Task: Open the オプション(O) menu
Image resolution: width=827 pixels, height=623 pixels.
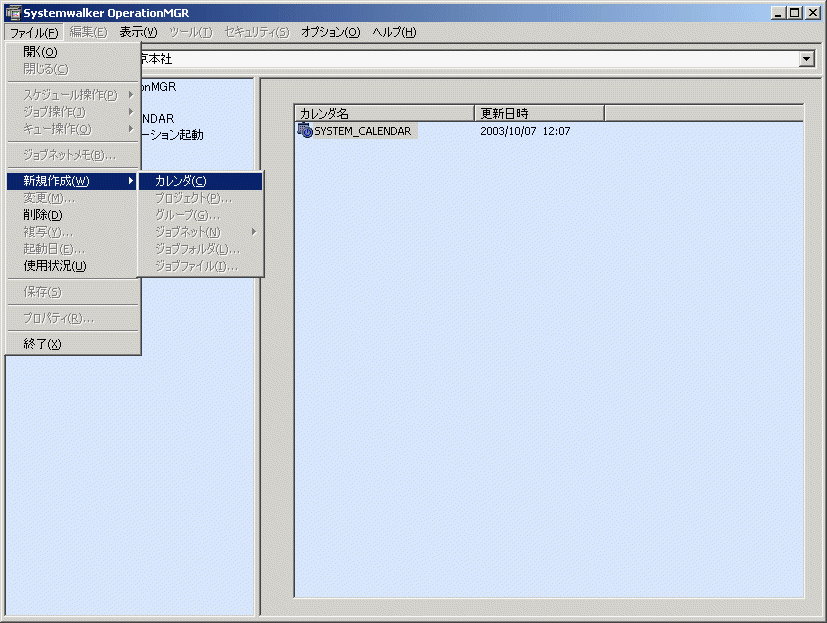Action: pos(330,32)
